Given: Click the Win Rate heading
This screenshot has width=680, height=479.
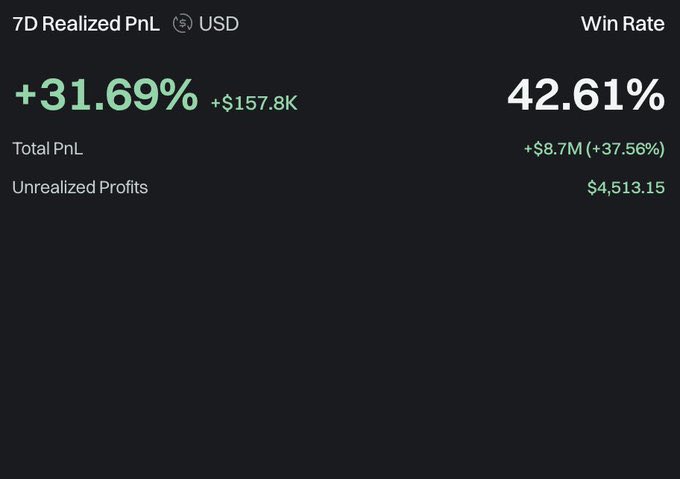Looking at the screenshot, I should pos(622,24).
